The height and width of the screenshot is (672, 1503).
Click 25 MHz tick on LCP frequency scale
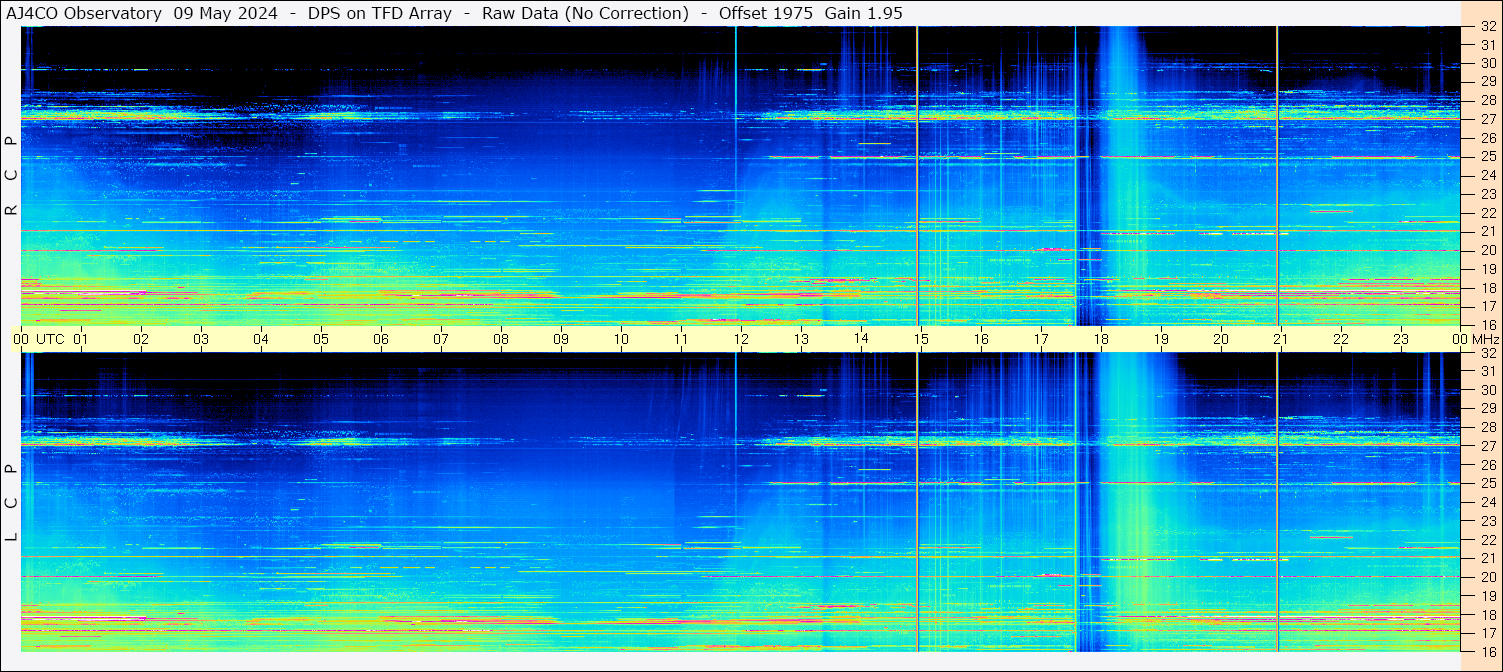coord(1488,483)
